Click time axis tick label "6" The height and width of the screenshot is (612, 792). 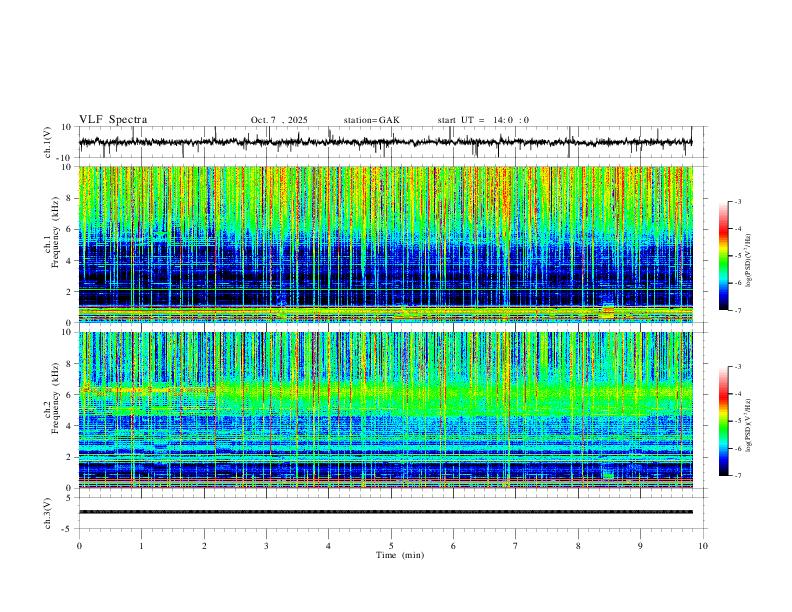pyautogui.click(x=453, y=546)
